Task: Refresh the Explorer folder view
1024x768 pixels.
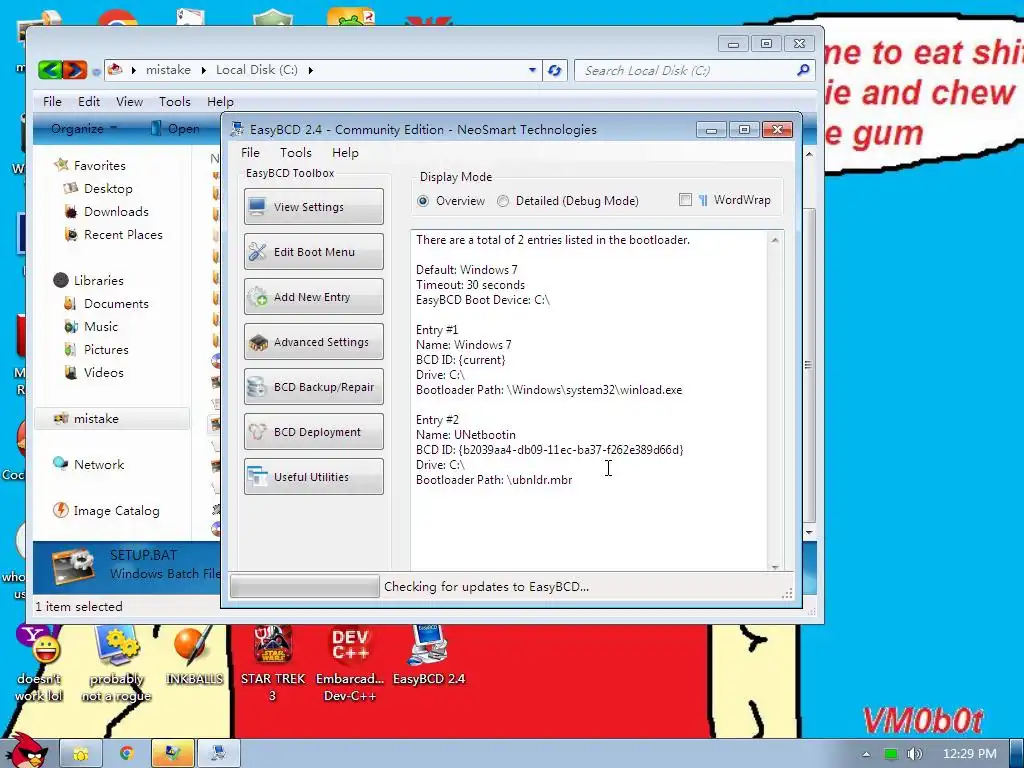Action: tap(554, 70)
